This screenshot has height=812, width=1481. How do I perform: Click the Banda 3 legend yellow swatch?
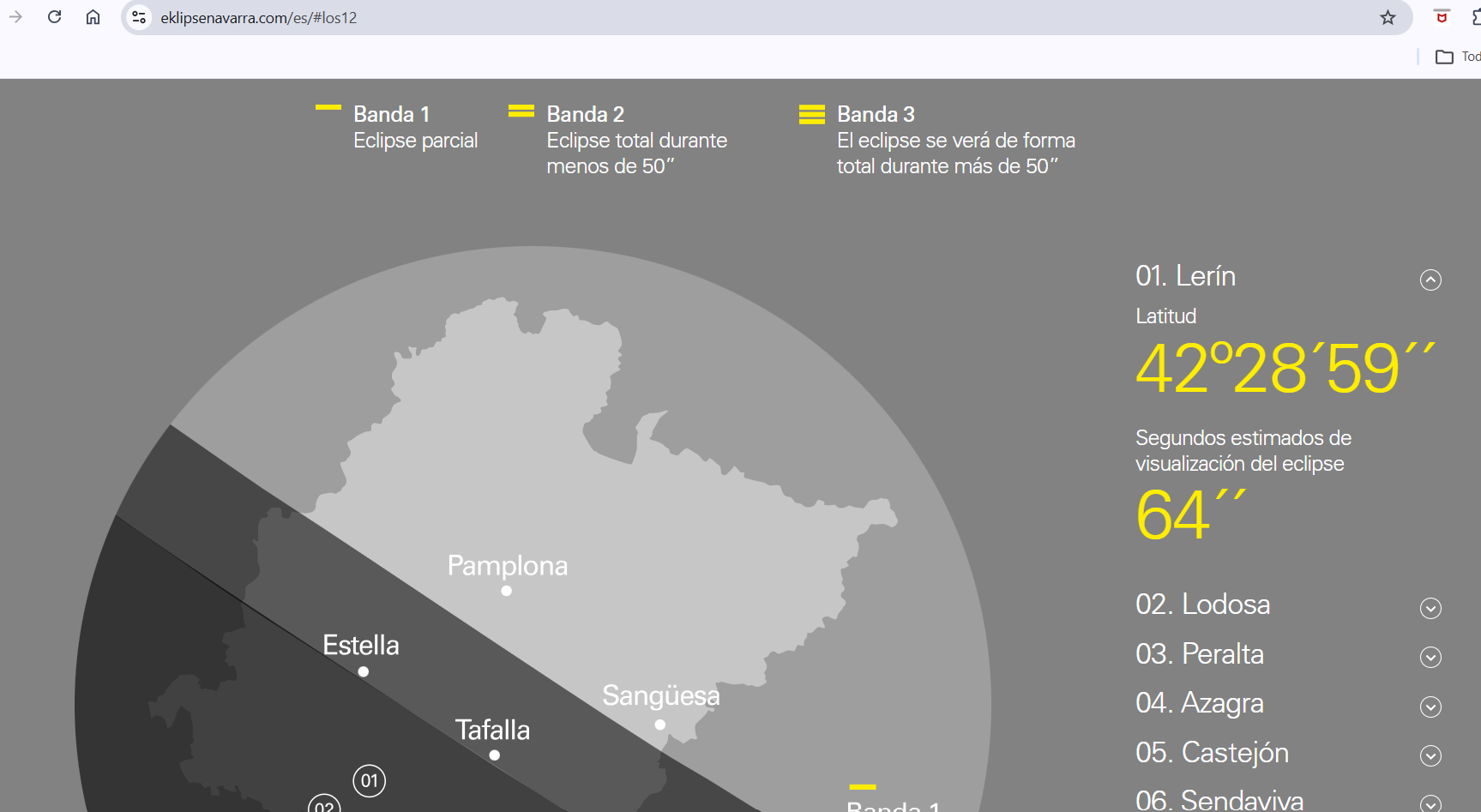[811, 114]
